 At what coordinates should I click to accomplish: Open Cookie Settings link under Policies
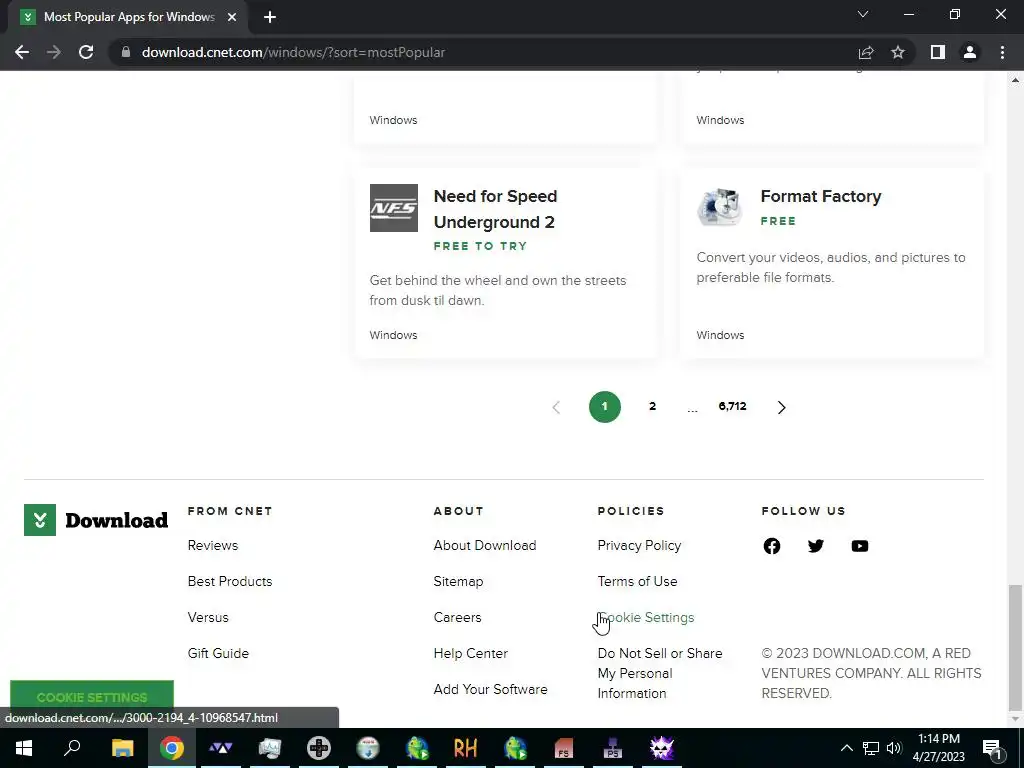coord(646,617)
